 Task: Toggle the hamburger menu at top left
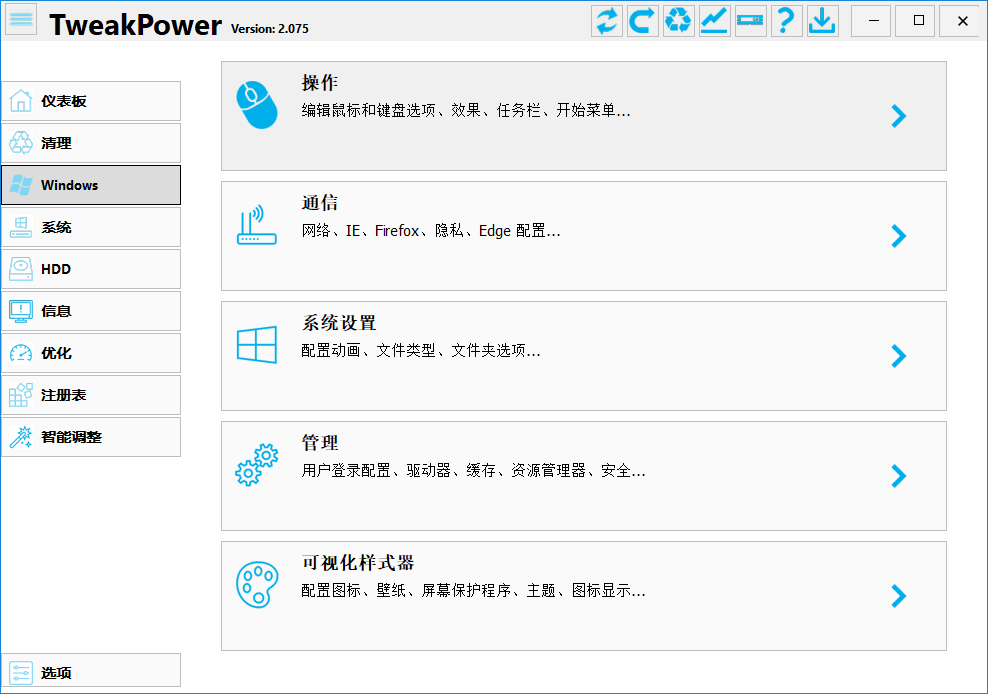tap(21, 19)
